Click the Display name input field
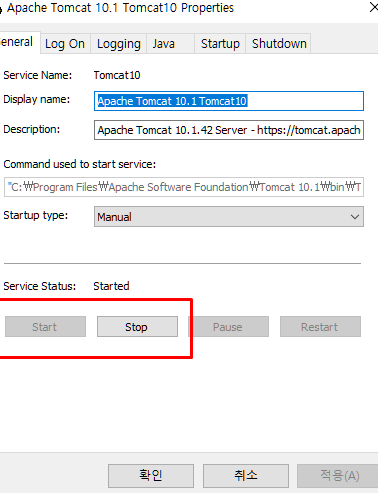Viewport: 378px width, 493px height. (229, 101)
